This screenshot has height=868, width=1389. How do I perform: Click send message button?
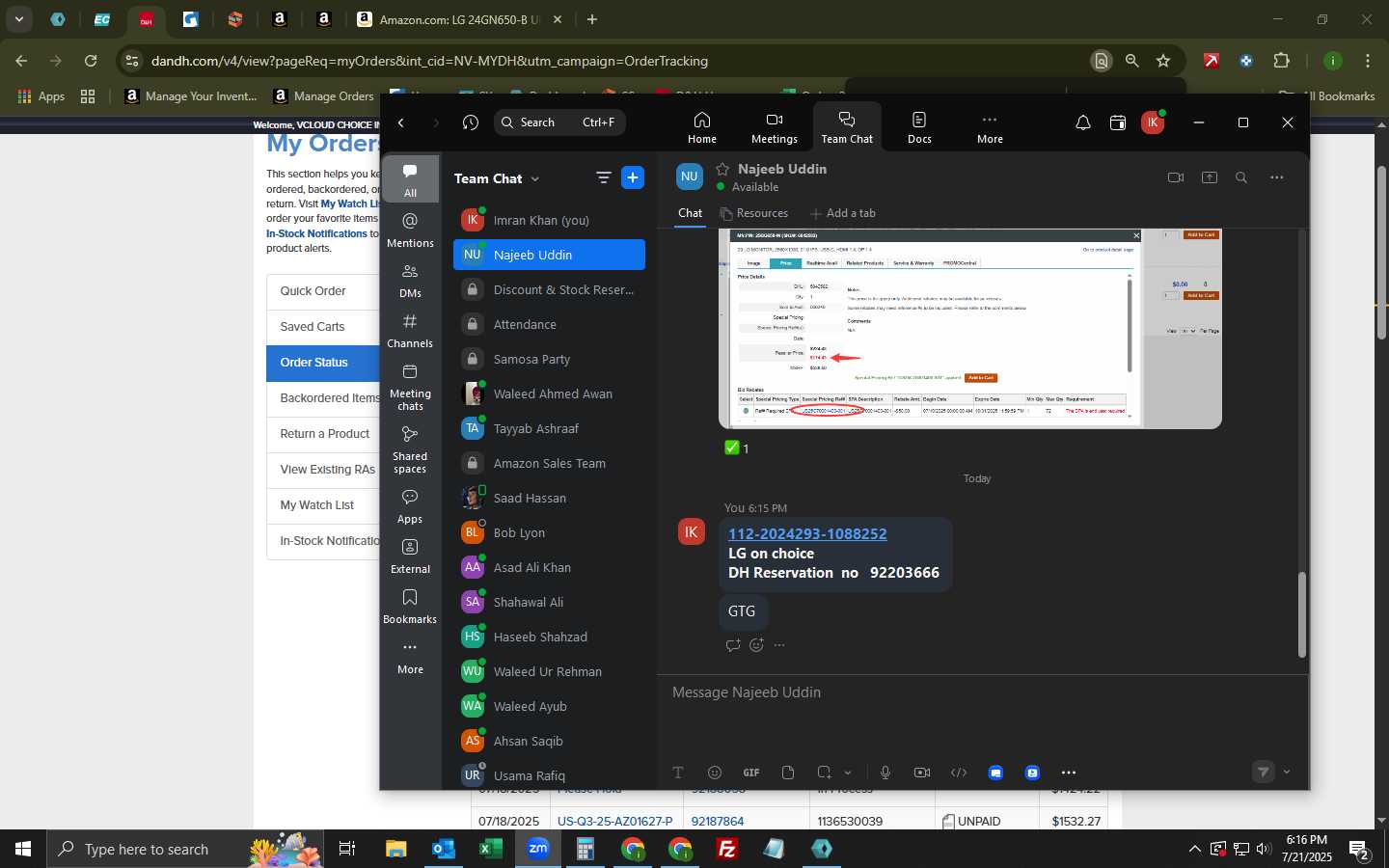[x=1263, y=772]
